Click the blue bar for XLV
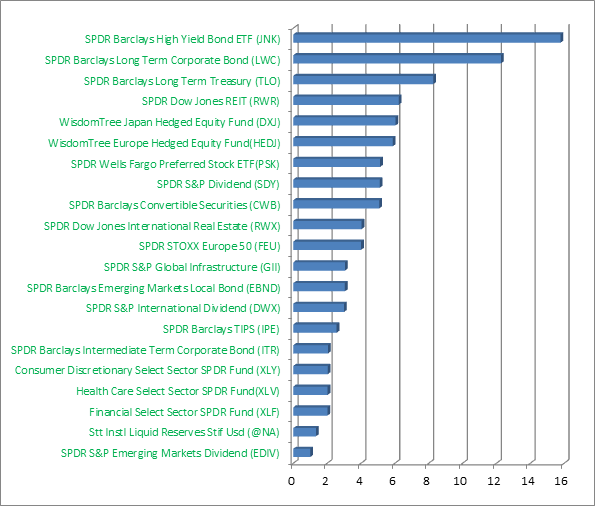 [x=312, y=390]
